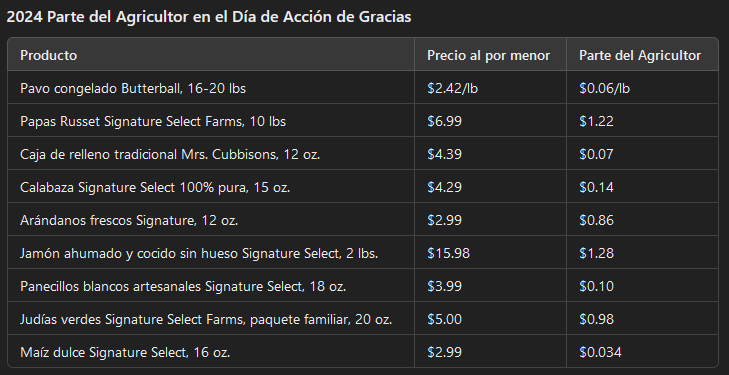
Task: Click the $5.00 price cell
Action: (x=490, y=318)
